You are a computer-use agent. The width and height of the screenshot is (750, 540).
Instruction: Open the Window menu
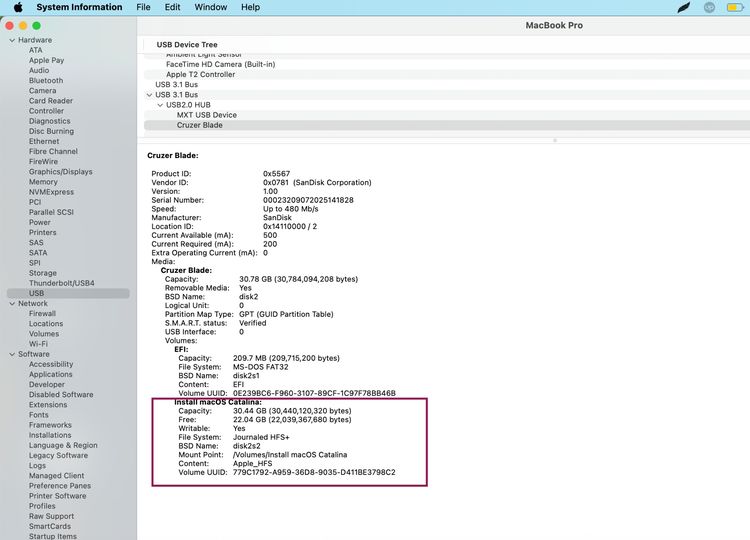tap(210, 7)
